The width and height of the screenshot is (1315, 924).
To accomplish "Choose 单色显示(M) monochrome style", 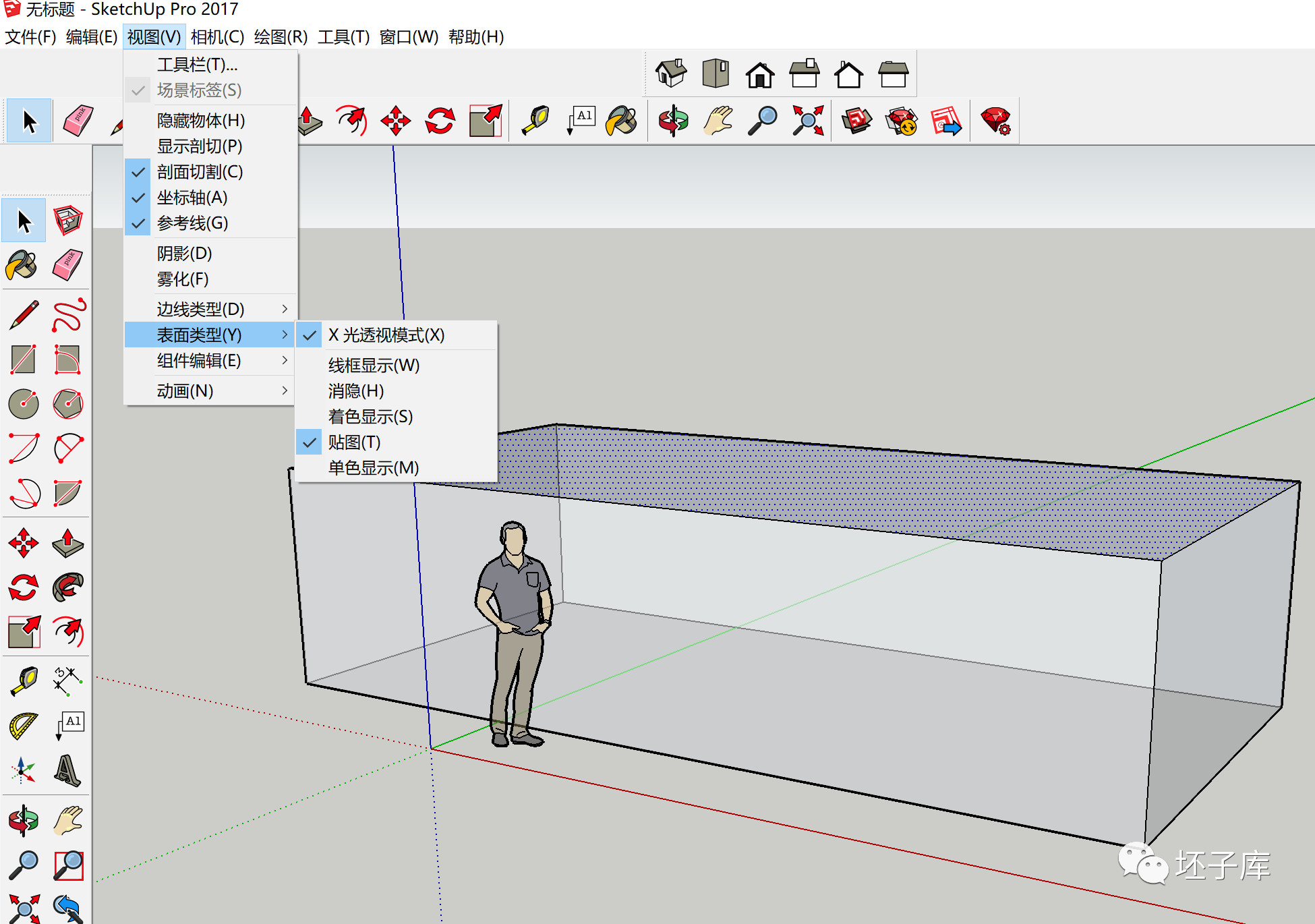I will [397, 468].
